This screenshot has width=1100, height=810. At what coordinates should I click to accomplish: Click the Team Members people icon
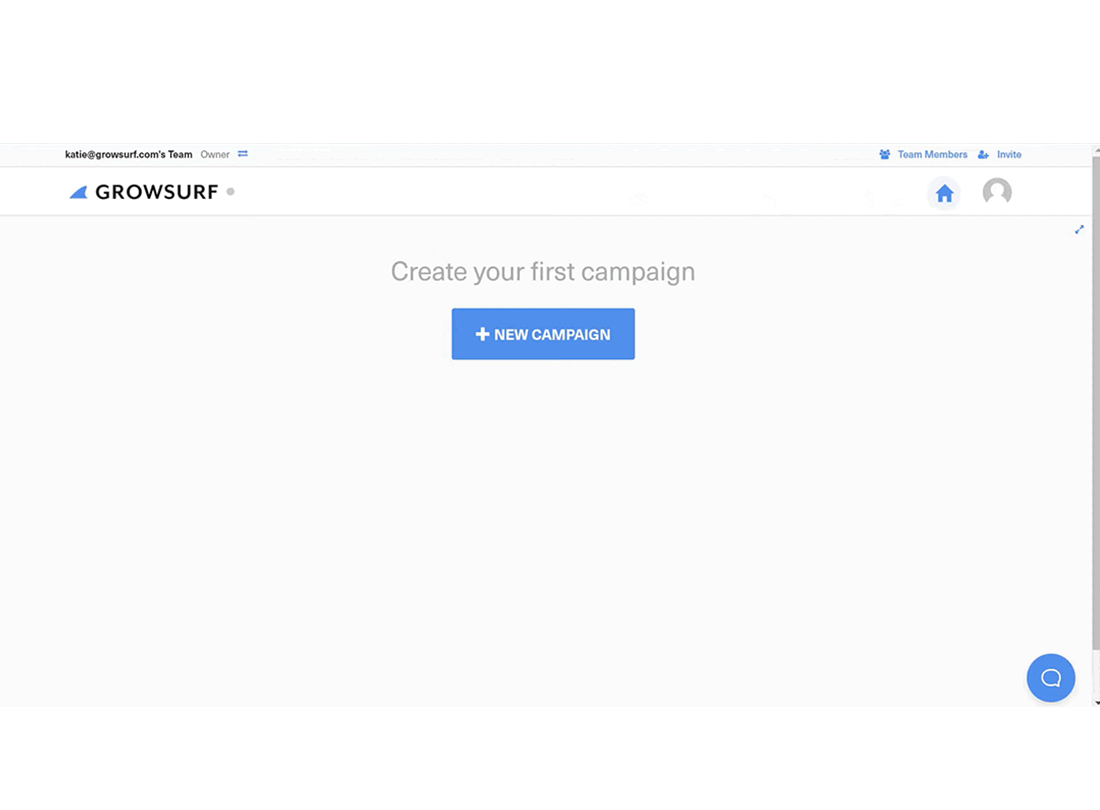click(x=885, y=154)
